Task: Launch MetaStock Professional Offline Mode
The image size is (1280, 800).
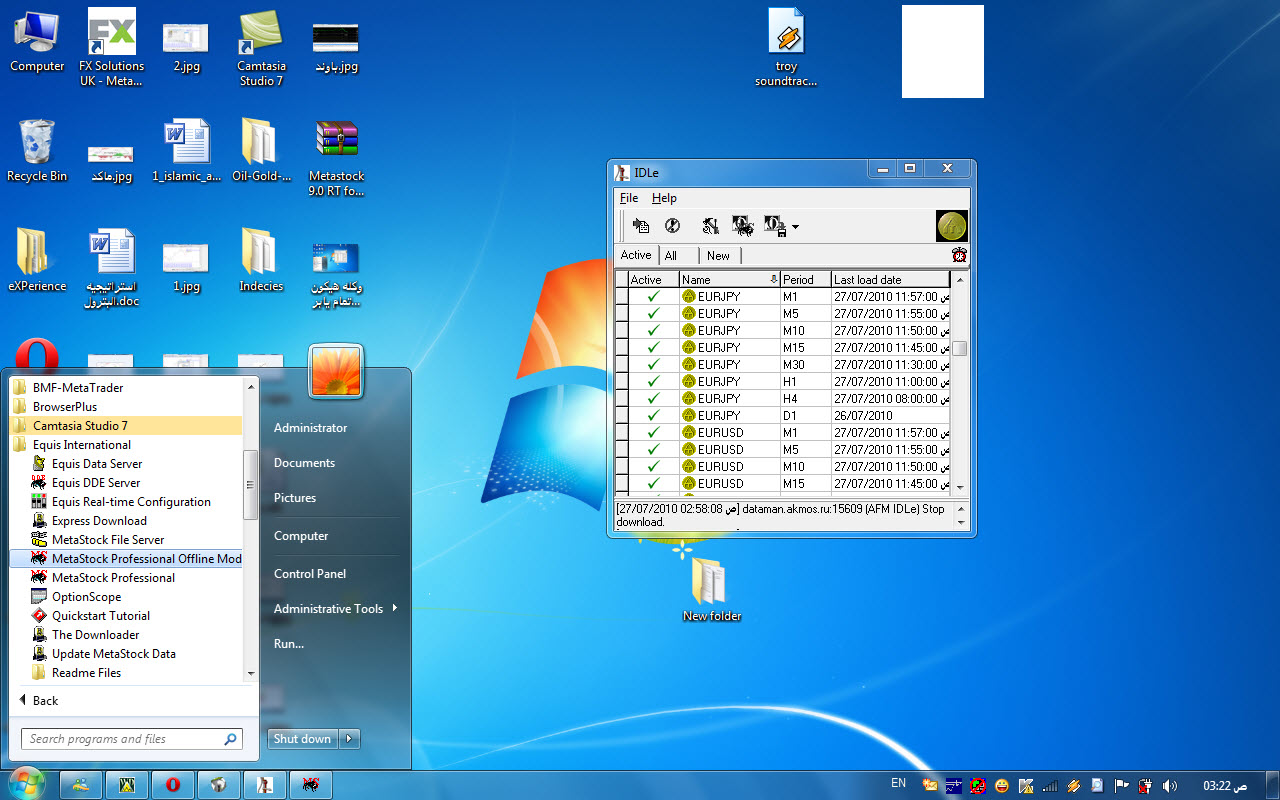Action: (x=126, y=559)
